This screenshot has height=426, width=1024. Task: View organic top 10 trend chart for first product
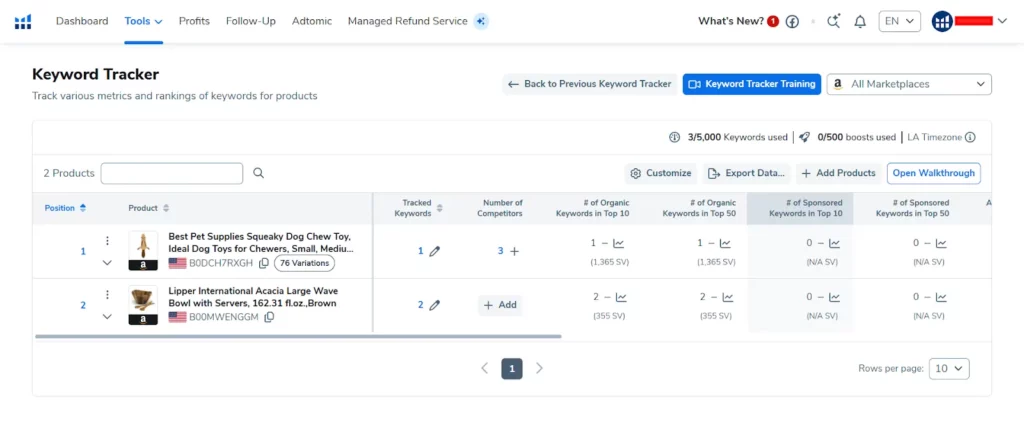(619, 243)
